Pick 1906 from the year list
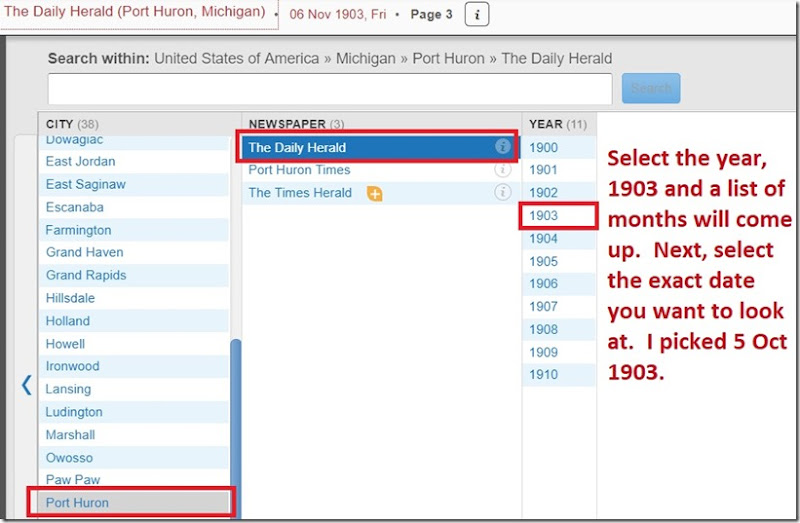800x523 pixels. pos(559,284)
